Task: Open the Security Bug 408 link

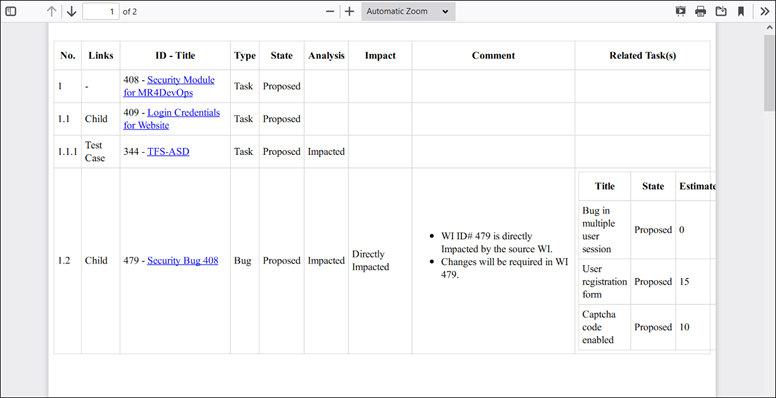Action: [183, 260]
